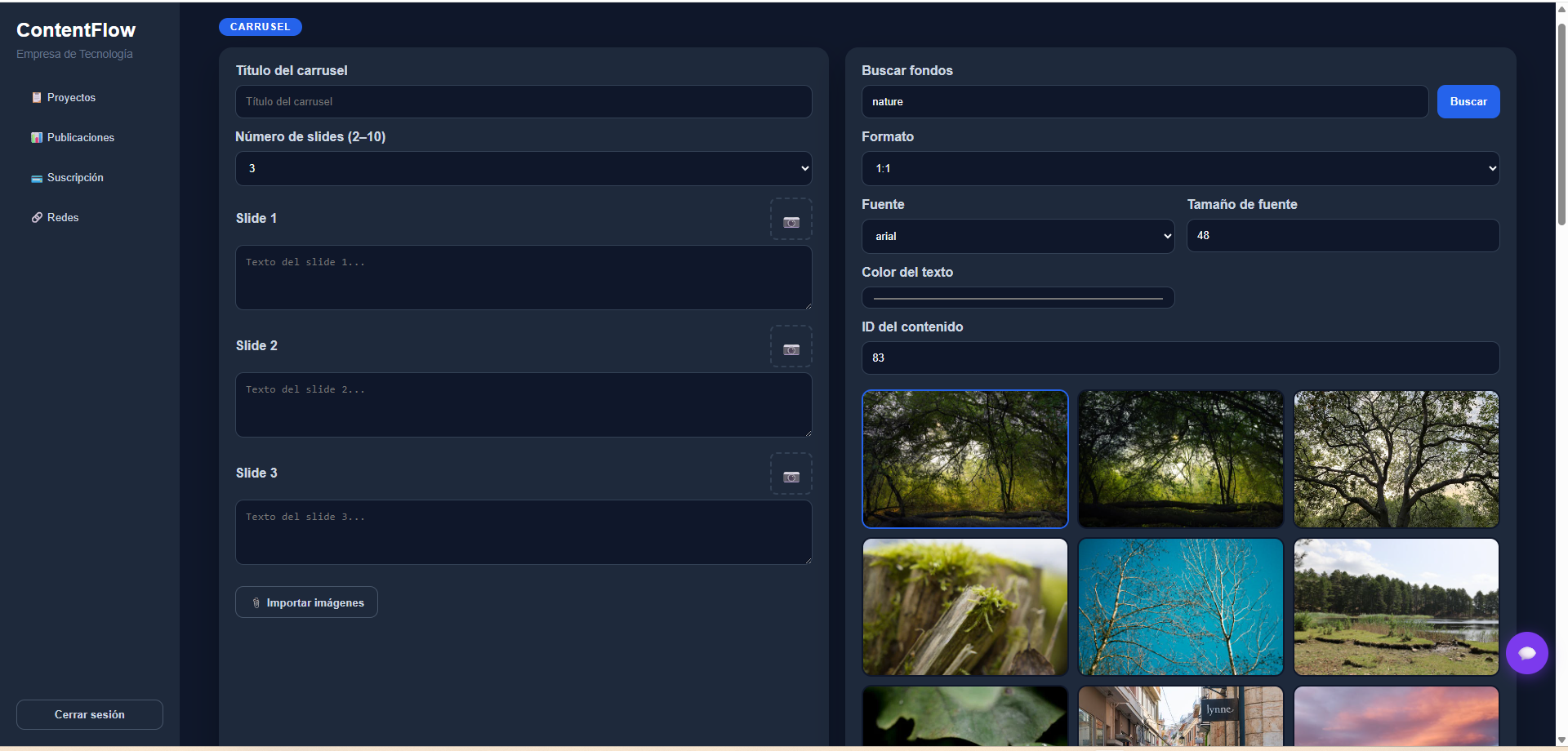Click the paperclip icon in Importar imágenes
1568x751 pixels.
pyautogui.click(x=256, y=603)
